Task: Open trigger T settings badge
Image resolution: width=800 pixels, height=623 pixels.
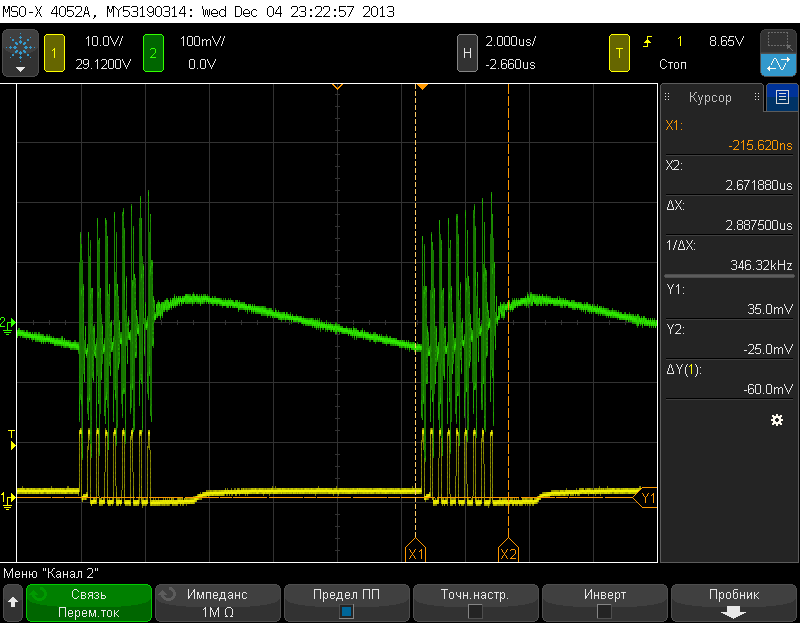Action: point(619,53)
